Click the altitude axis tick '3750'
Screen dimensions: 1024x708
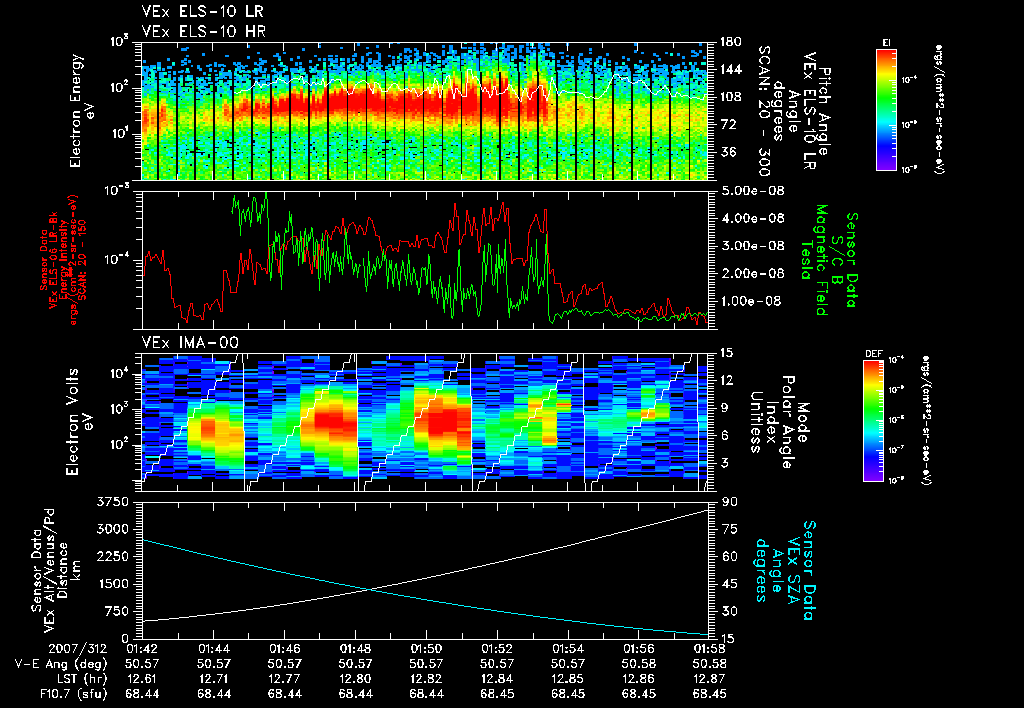click(x=112, y=502)
